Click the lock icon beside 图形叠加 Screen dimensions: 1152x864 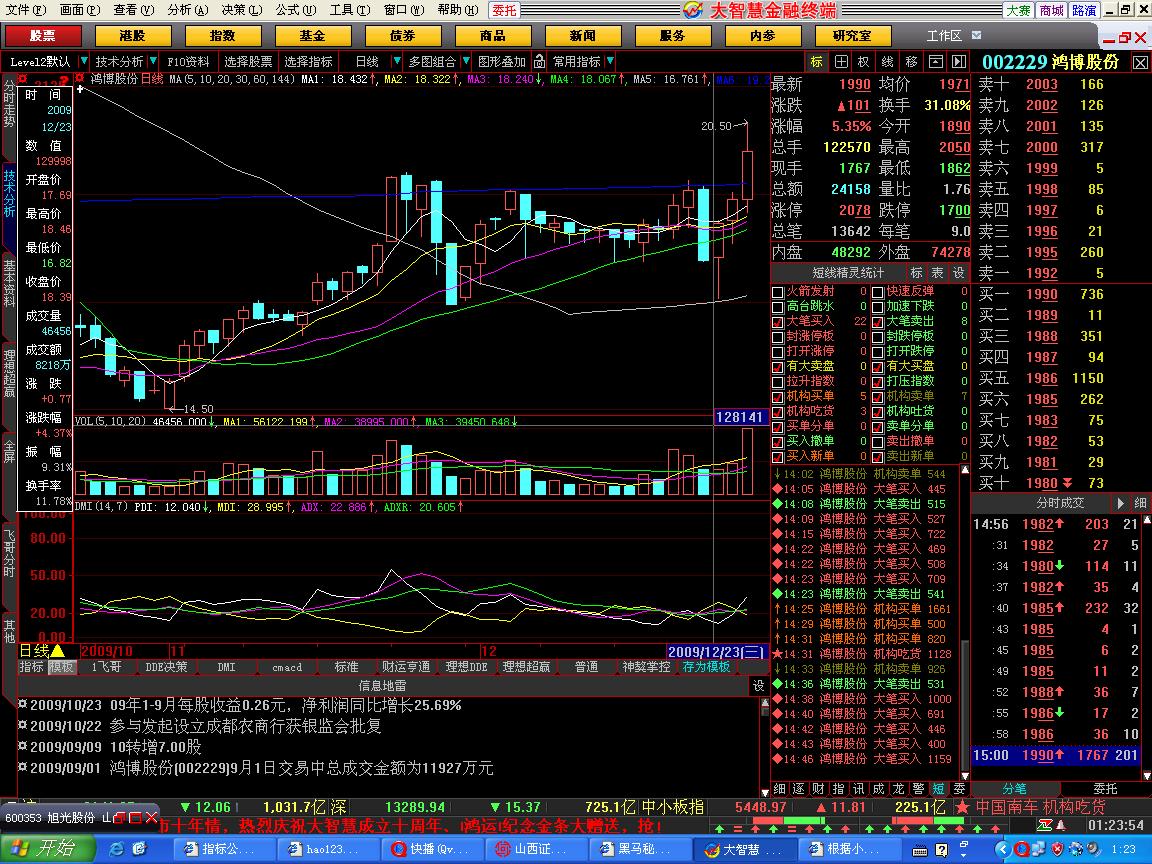click(539, 62)
